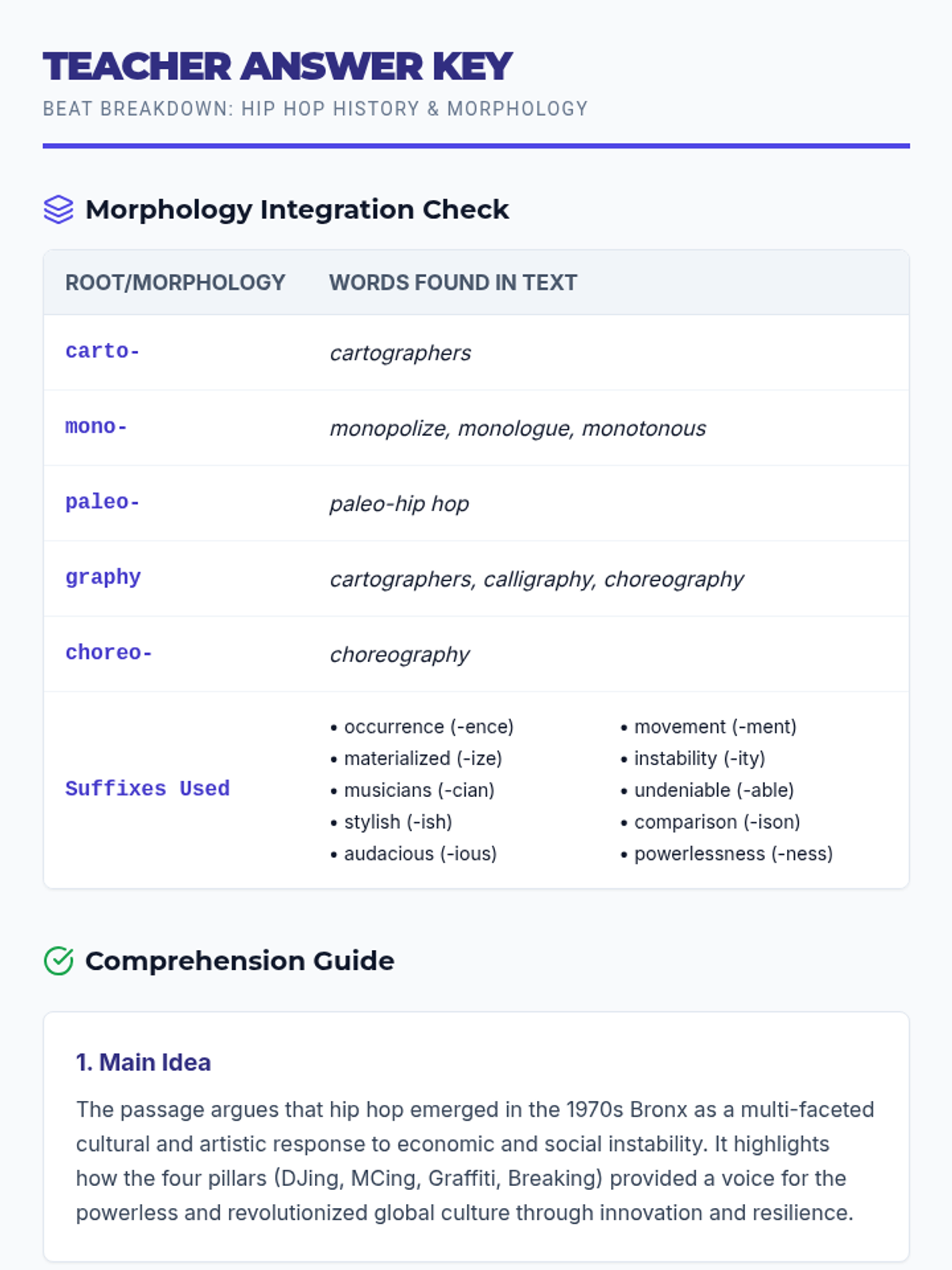Click the green checkmark circle icon
The image size is (952, 1270).
[59, 961]
